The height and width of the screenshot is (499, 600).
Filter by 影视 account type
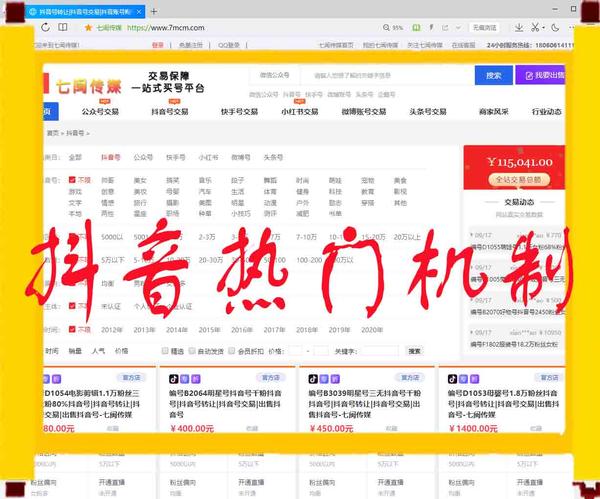(x=400, y=191)
